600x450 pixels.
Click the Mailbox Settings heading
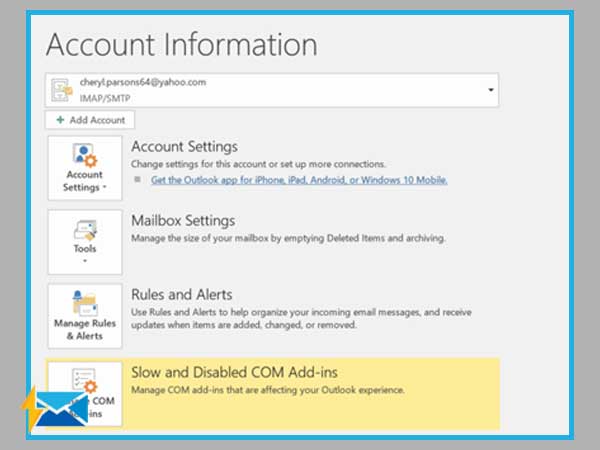coord(183,221)
